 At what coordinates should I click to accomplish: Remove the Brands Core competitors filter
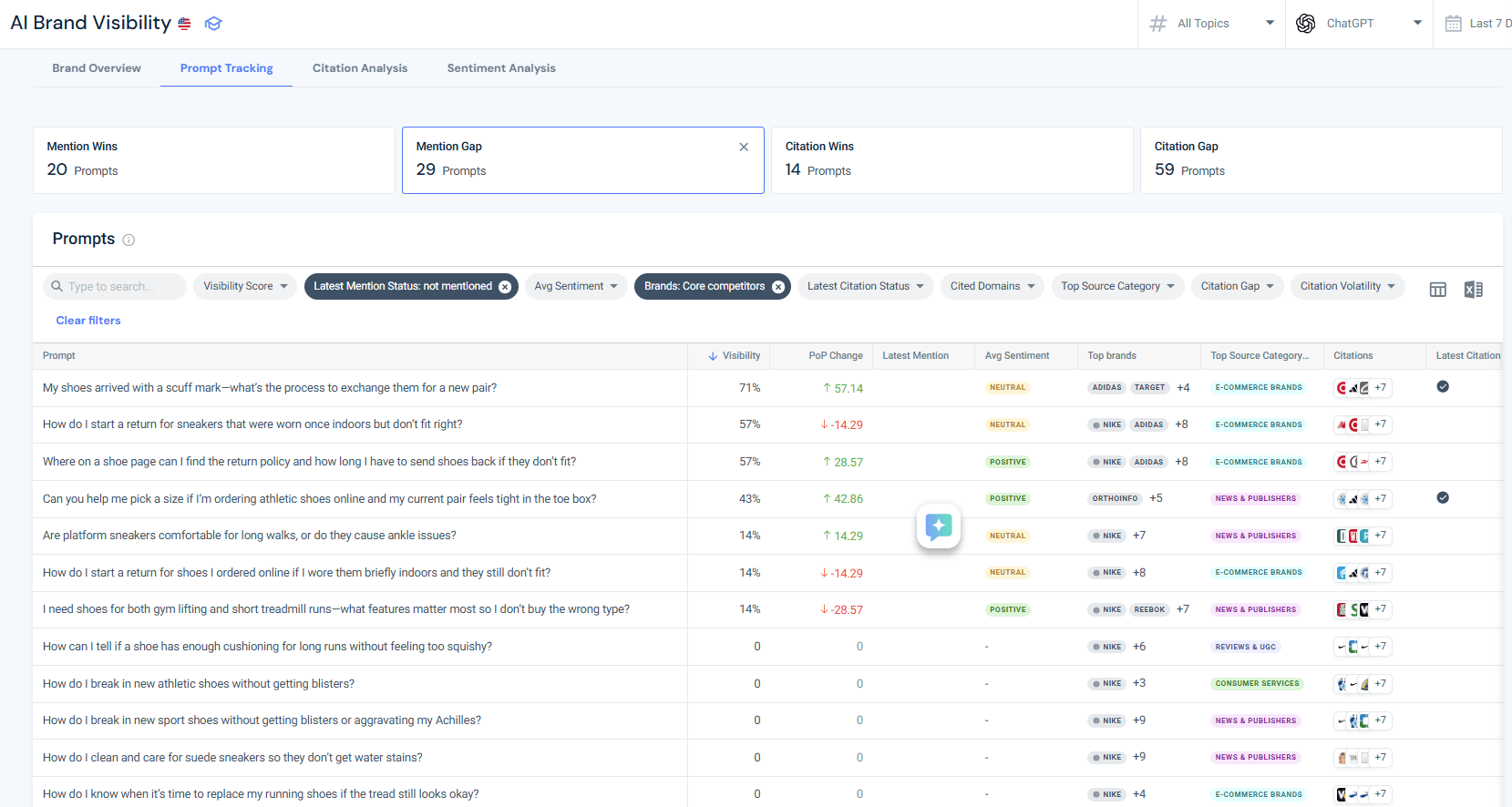(x=778, y=287)
